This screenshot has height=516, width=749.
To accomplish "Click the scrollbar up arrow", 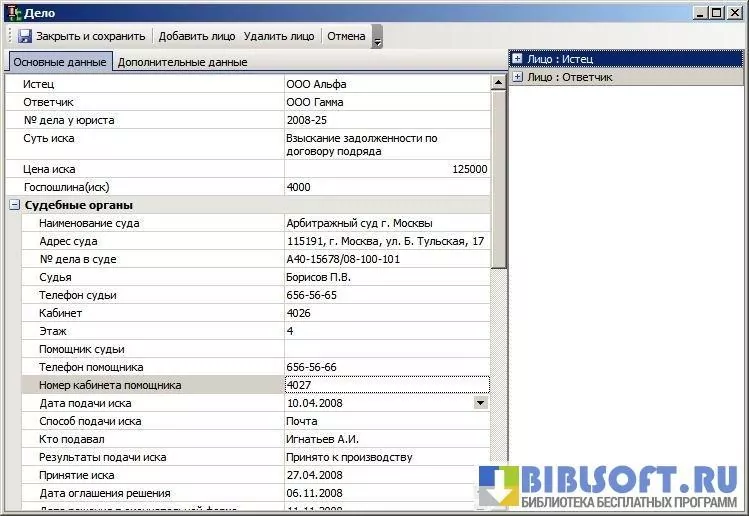I will 498,84.
